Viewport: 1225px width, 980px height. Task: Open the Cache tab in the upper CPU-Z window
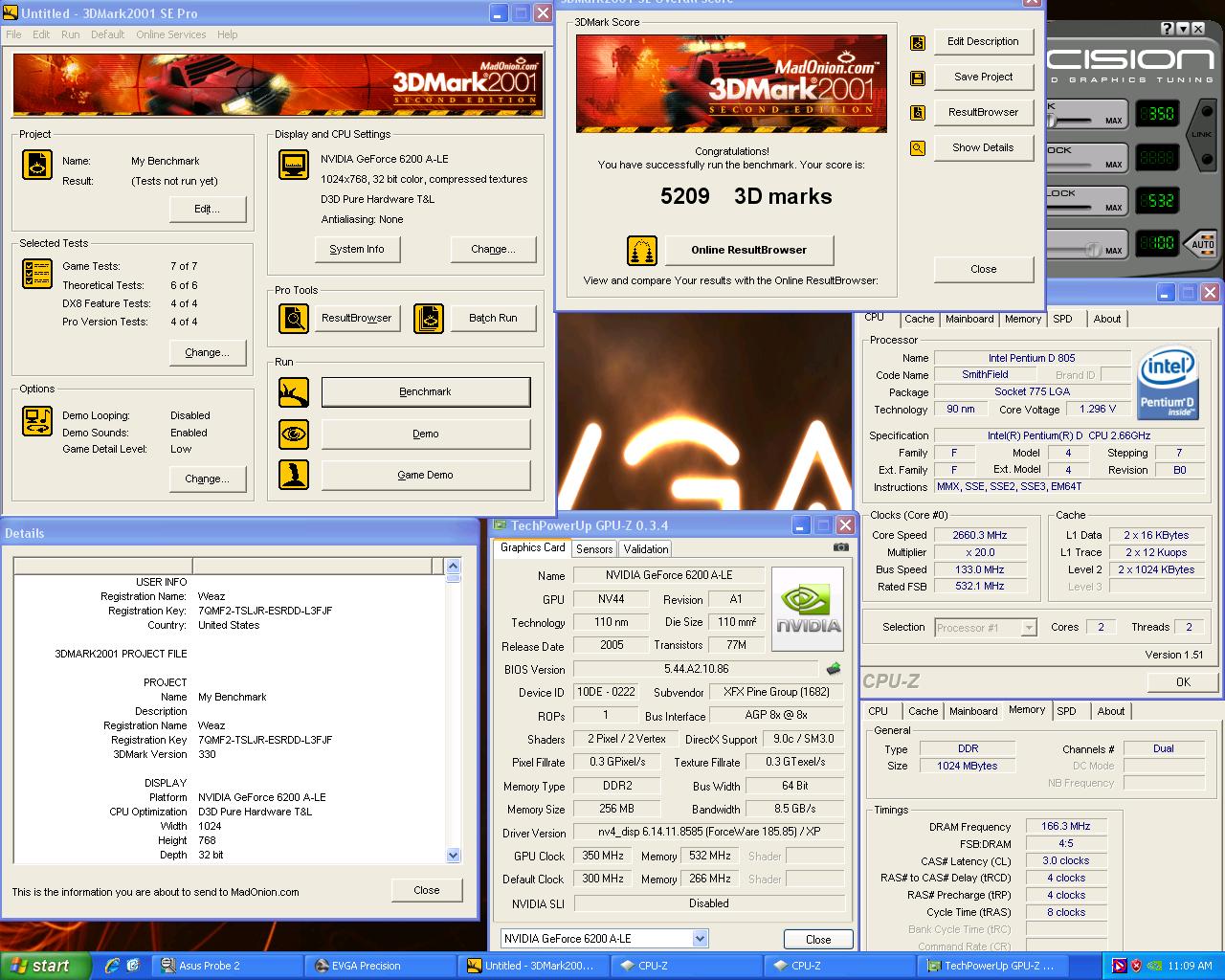[920, 320]
